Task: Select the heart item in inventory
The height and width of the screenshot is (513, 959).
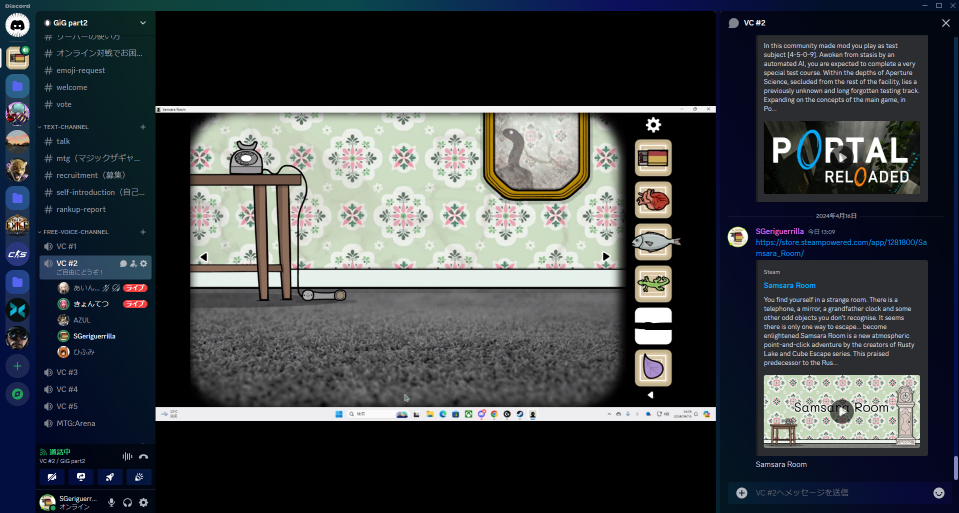Action: 653,200
